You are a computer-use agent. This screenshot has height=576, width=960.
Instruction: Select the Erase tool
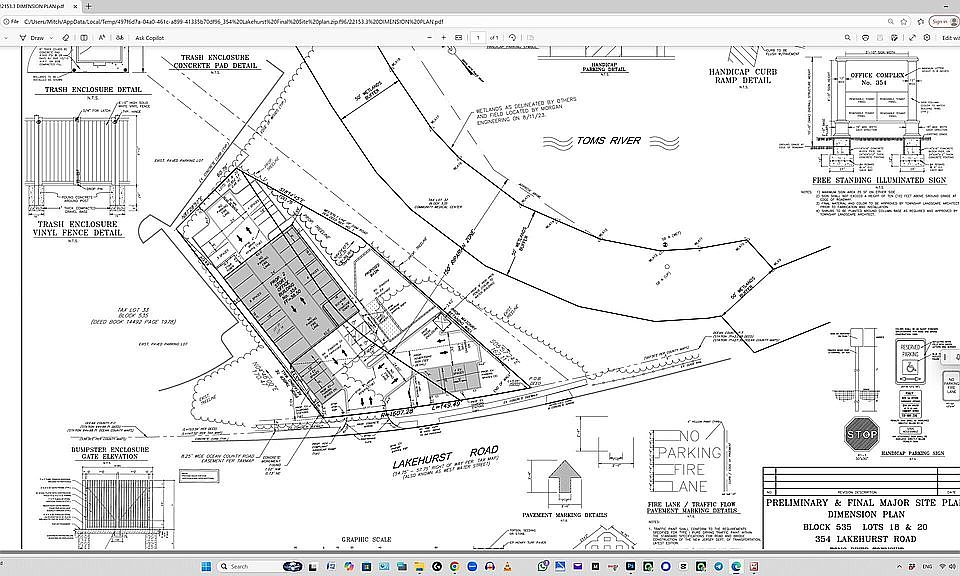pos(66,37)
